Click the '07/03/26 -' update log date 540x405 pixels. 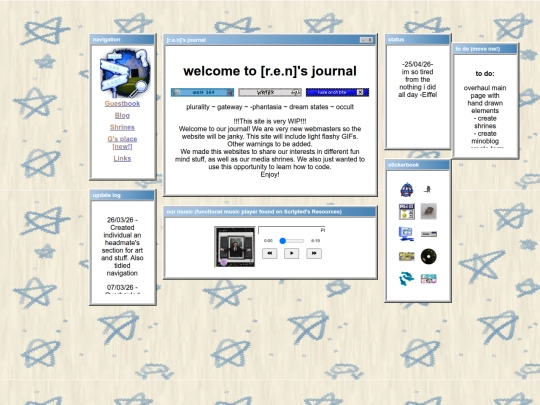coord(122,287)
